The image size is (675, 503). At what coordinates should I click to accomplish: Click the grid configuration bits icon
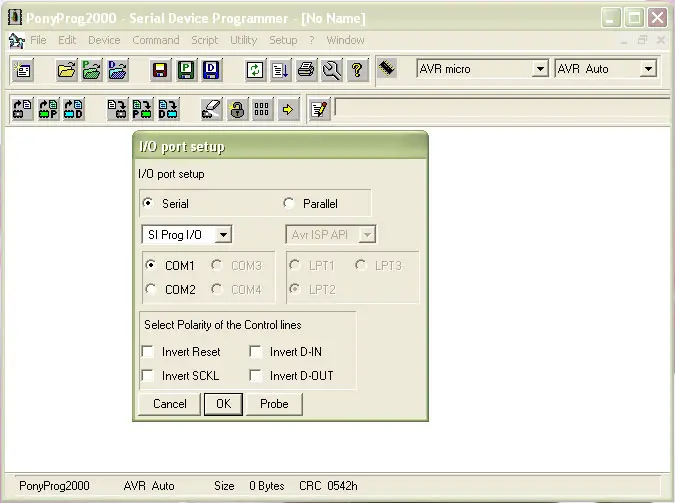262,109
